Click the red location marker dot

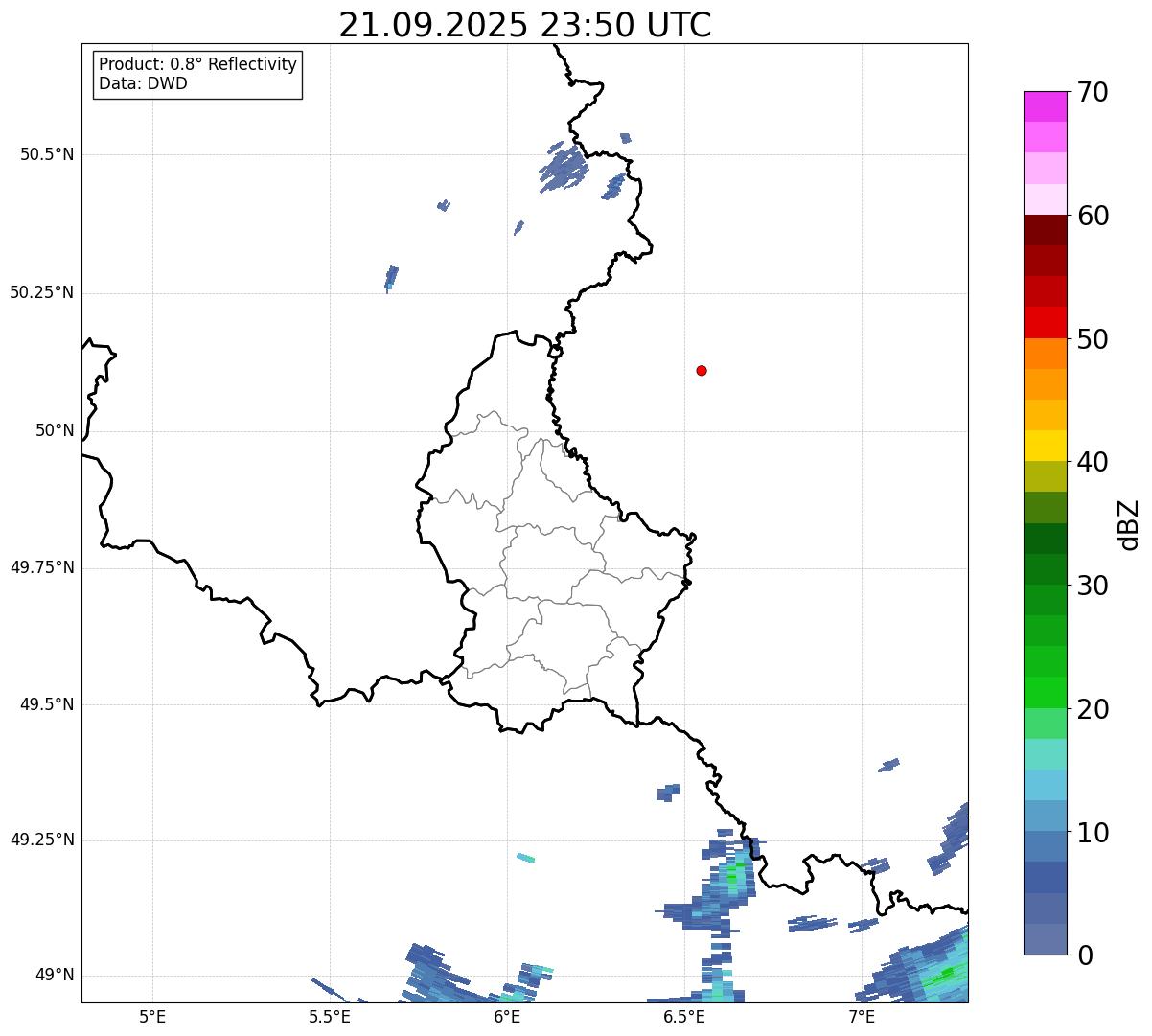pyautogui.click(x=702, y=371)
